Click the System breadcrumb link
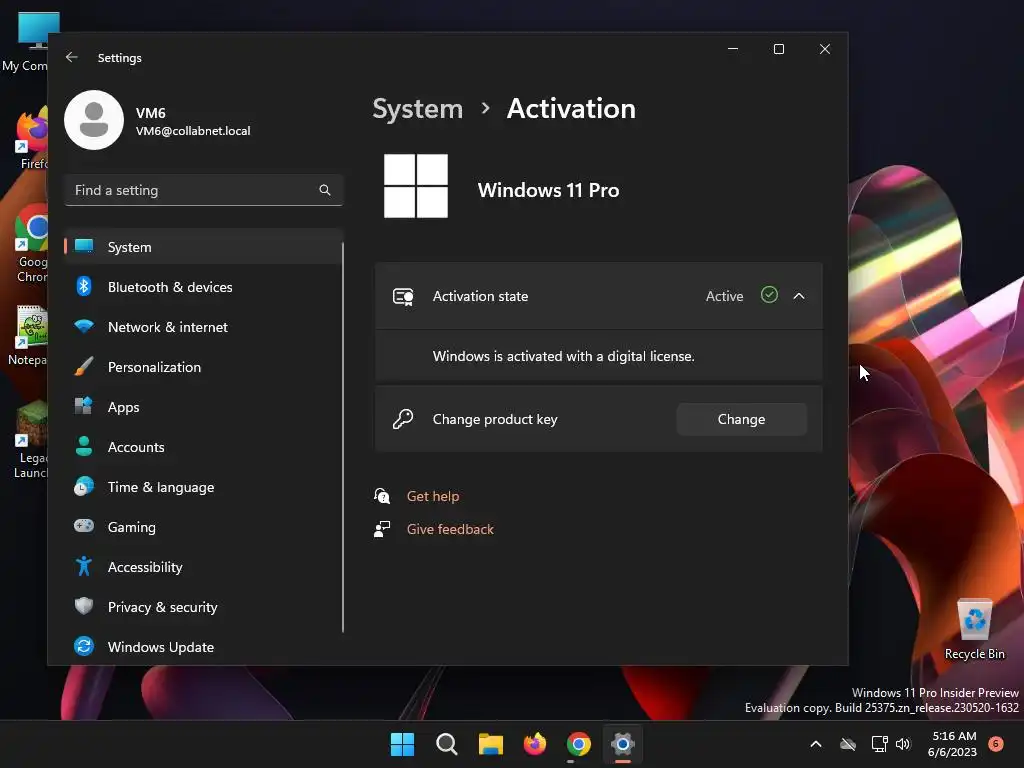1024x768 pixels. 417,109
